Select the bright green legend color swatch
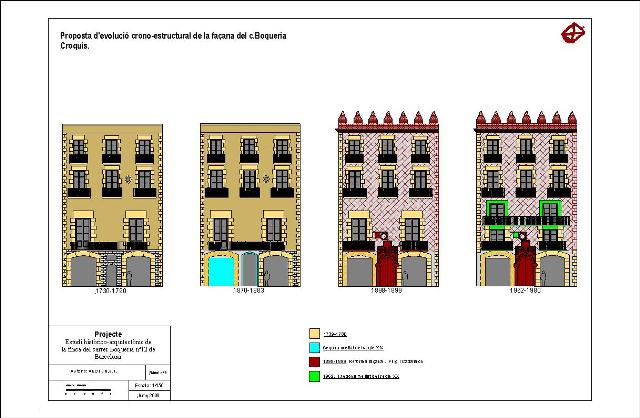This screenshot has width=640, height=418. pyautogui.click(x=314, y=377)
